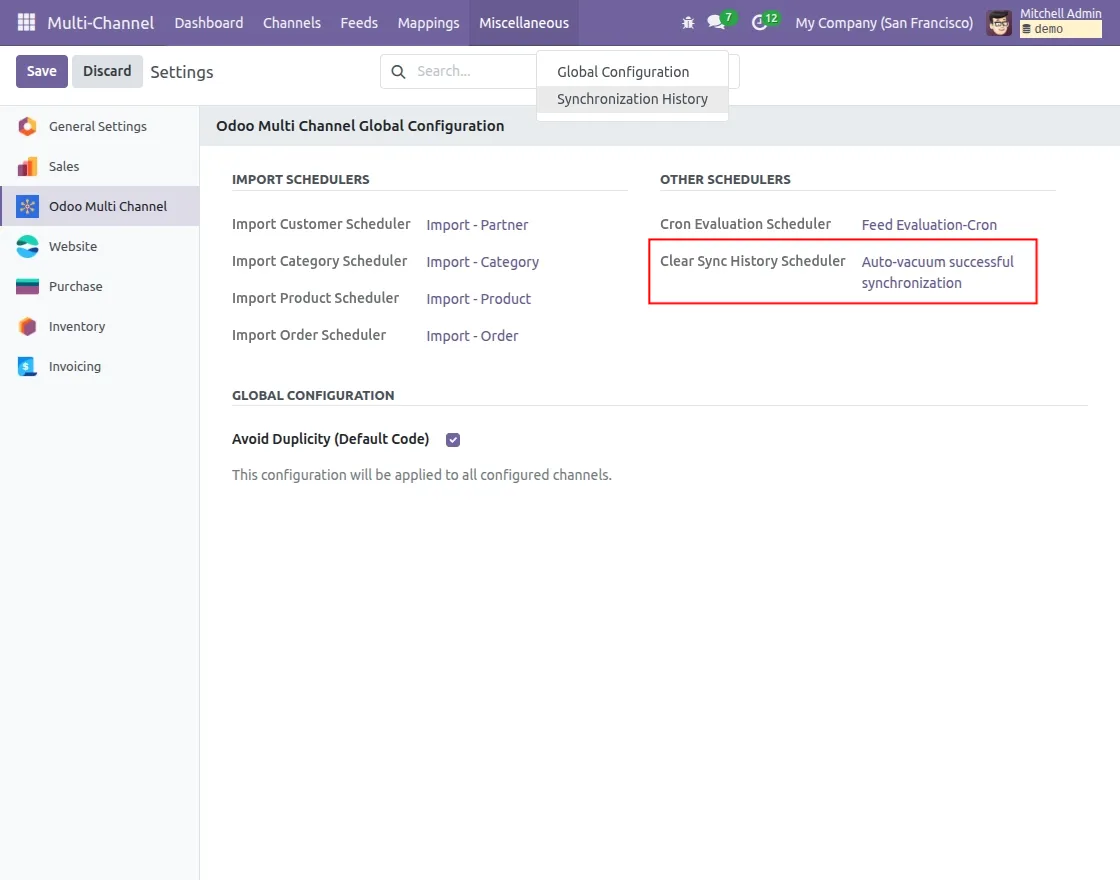
Task: Open the Auto-vacuum successful synchronization link
Action: coord(937,272)
